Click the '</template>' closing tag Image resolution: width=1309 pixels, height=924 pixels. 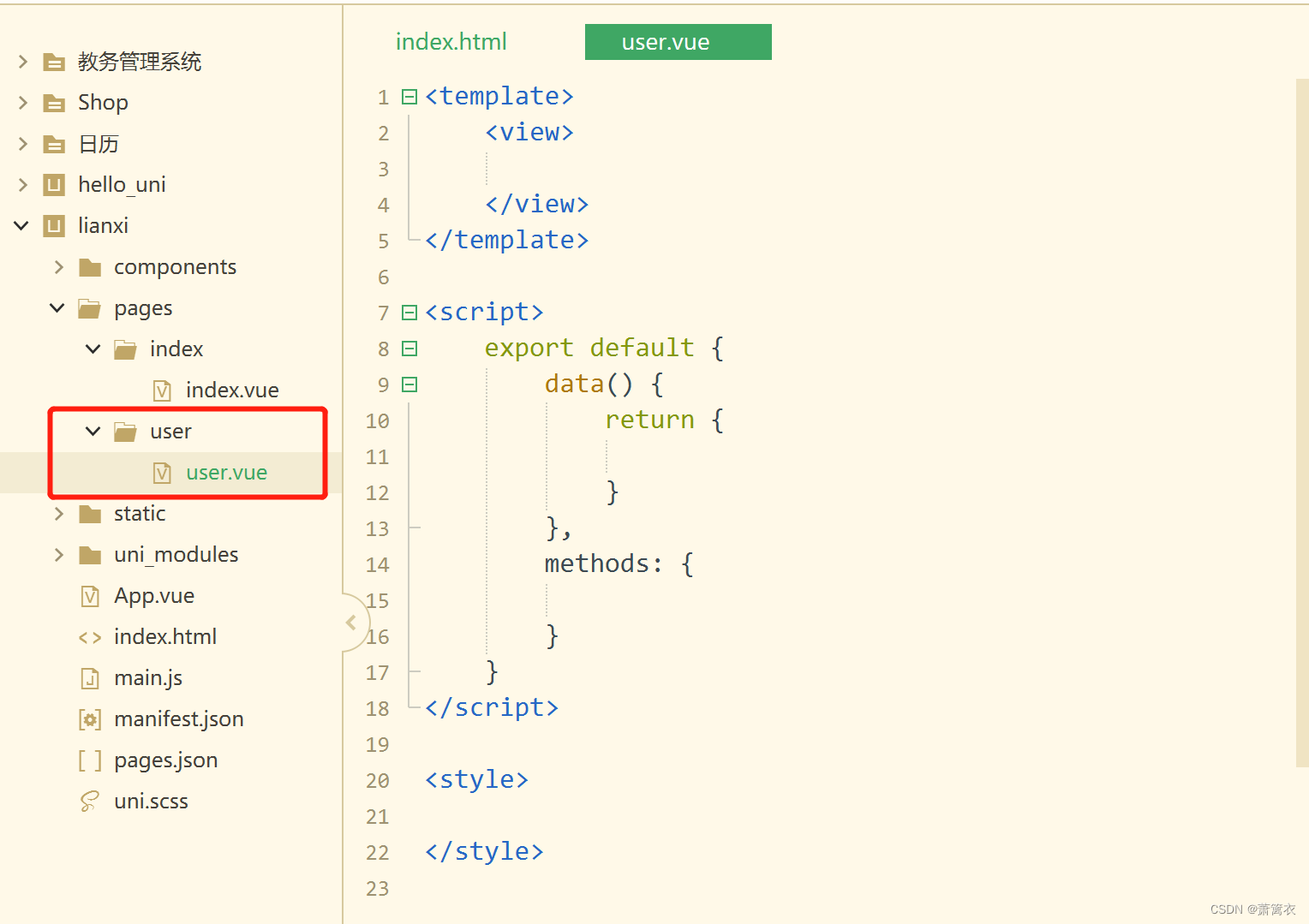click(507, 241)
